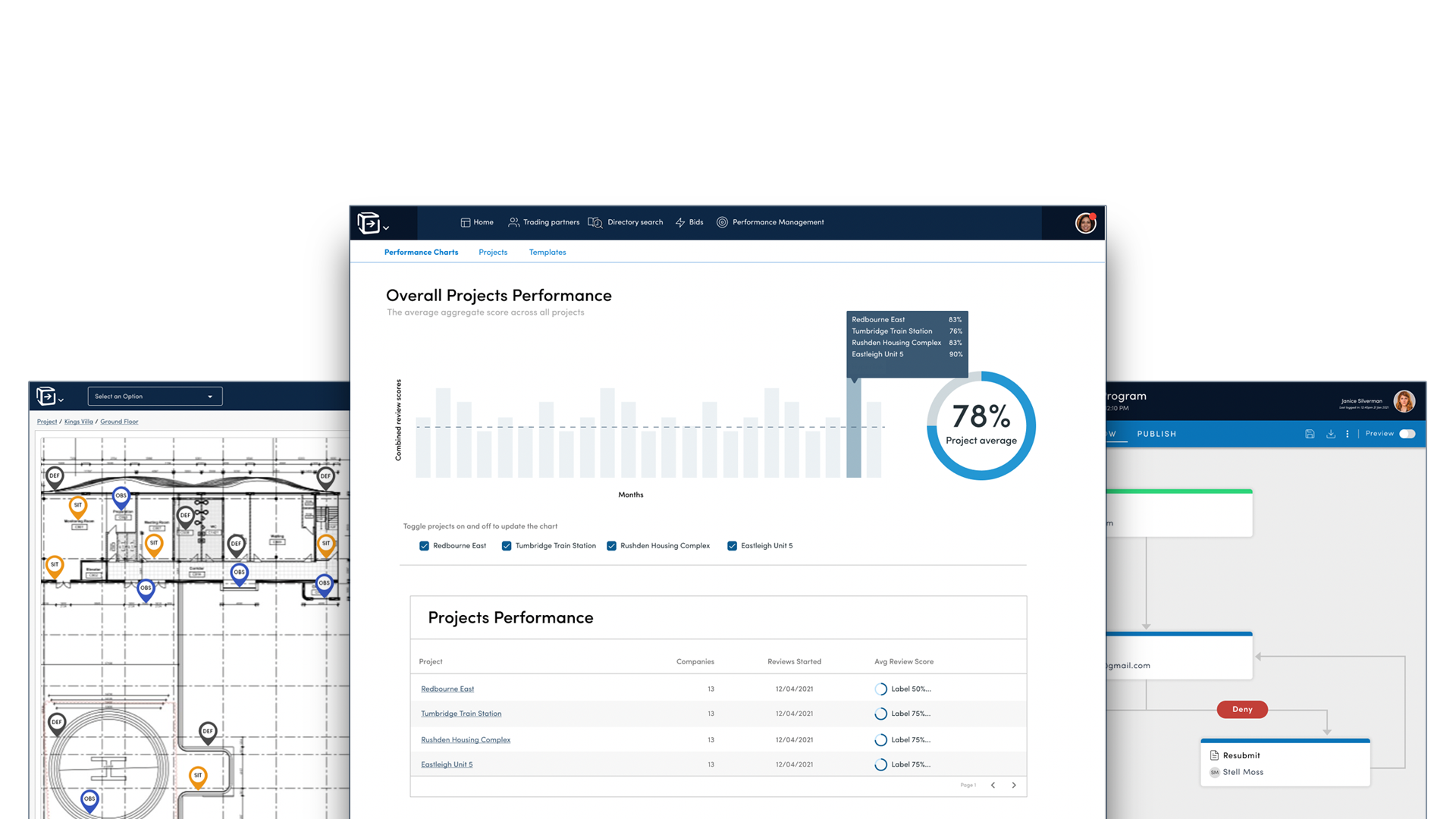Click the 78% Project average progress ring
Image resolution: width=1456 pixels, height=819 pixels.
pyautogui.click(x=981, y=426)
